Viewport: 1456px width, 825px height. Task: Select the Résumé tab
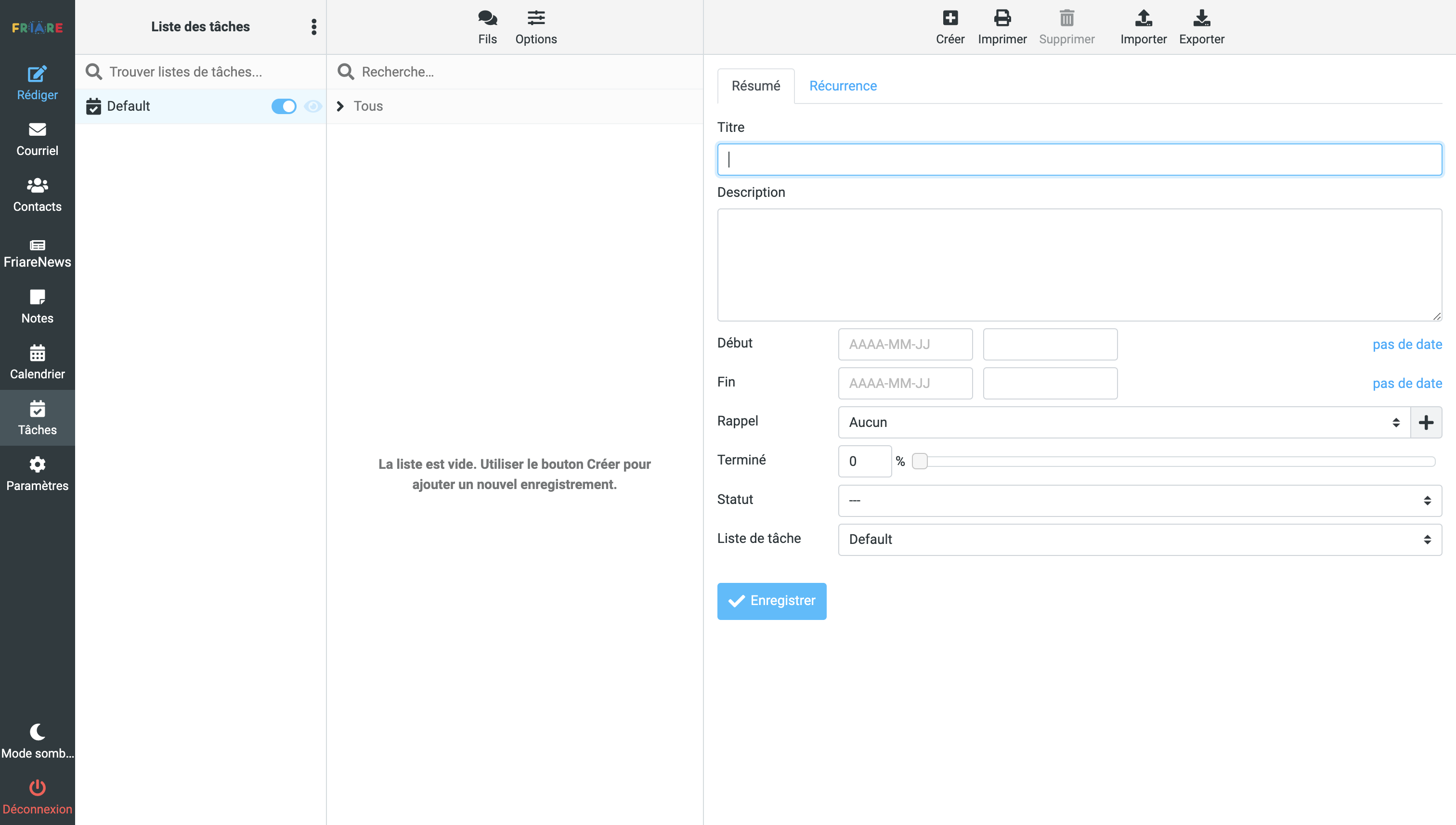(755, 86)
